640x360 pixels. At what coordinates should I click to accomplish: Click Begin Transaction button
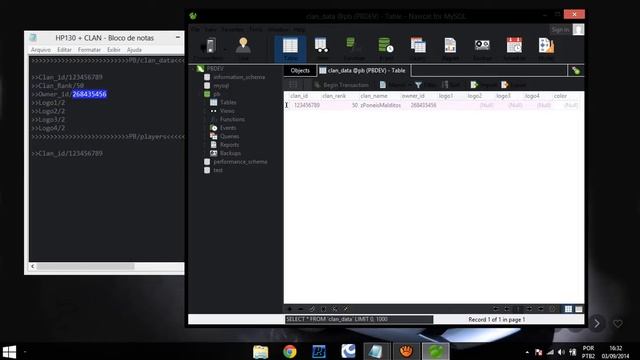(x=341, y=85)
